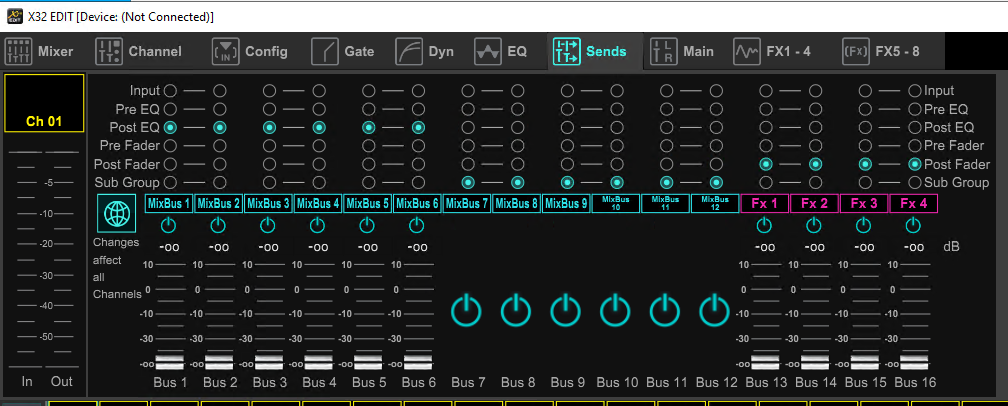Toggle the large Bus 9 power icon

566,311
